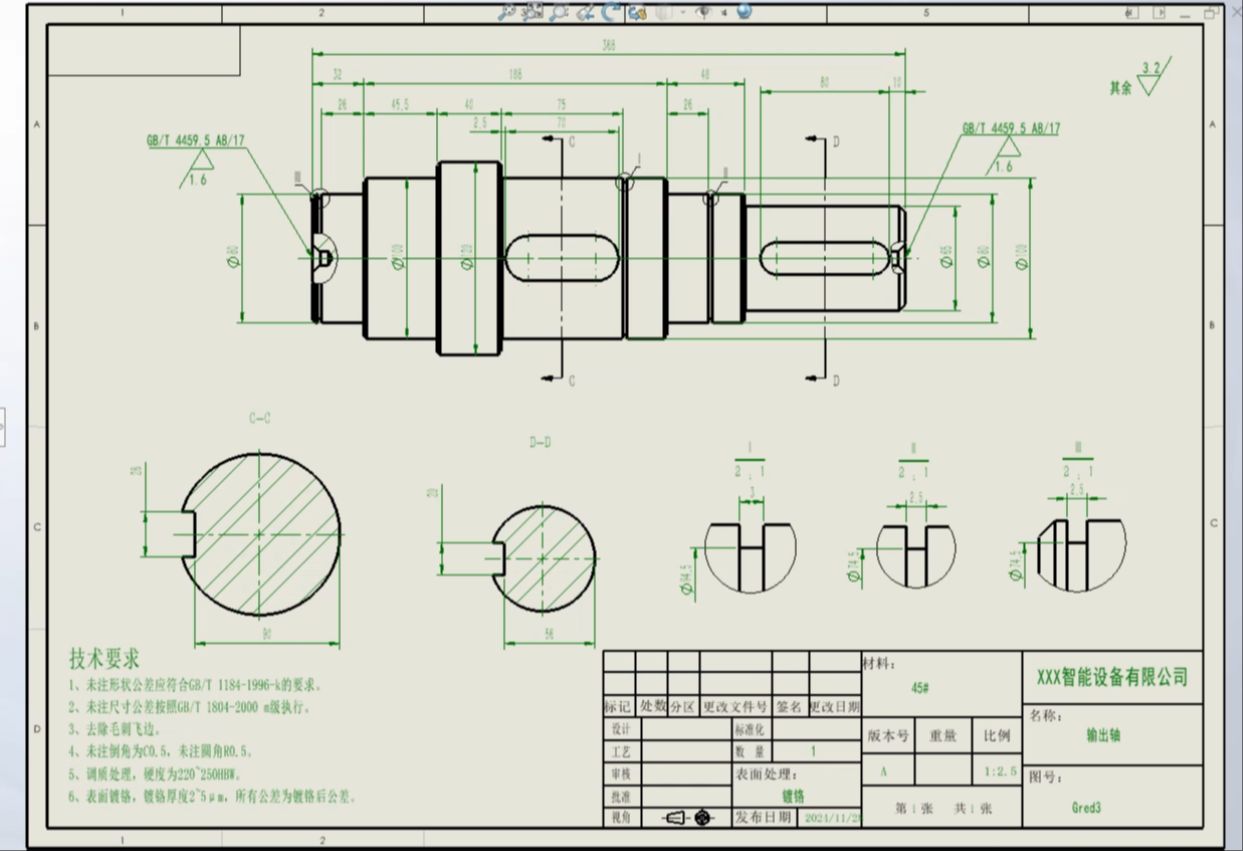
Task: Select the overall length dimension 368
Action: [x=608, y=45]
